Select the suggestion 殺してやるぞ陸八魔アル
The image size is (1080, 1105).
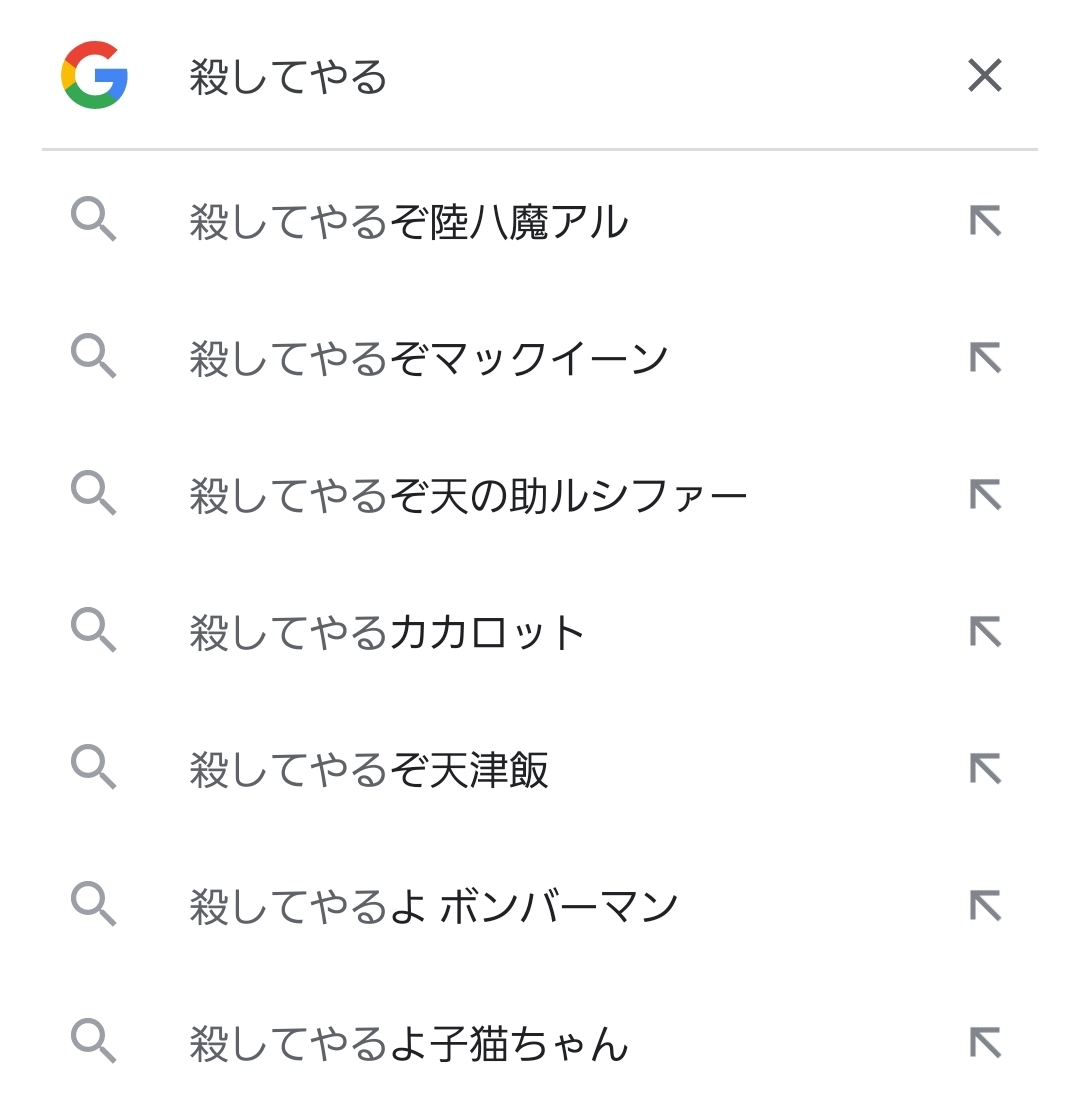(x=409, y=222)
